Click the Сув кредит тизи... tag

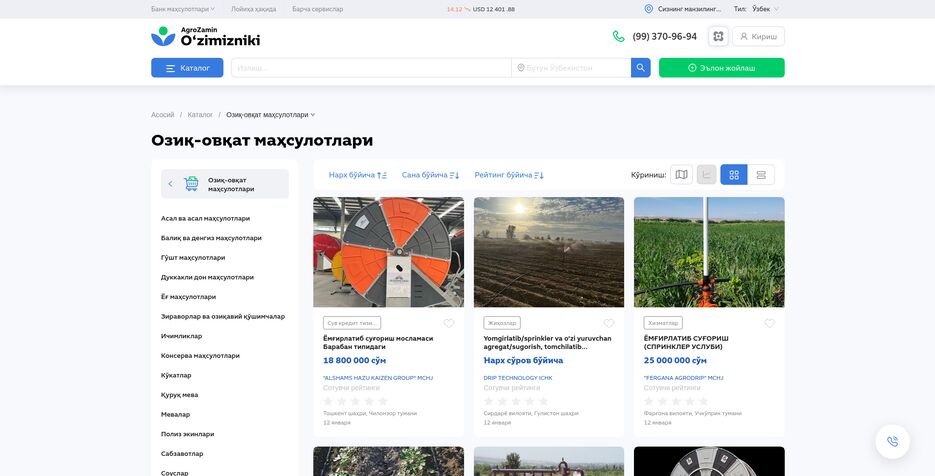pos(352,323)
